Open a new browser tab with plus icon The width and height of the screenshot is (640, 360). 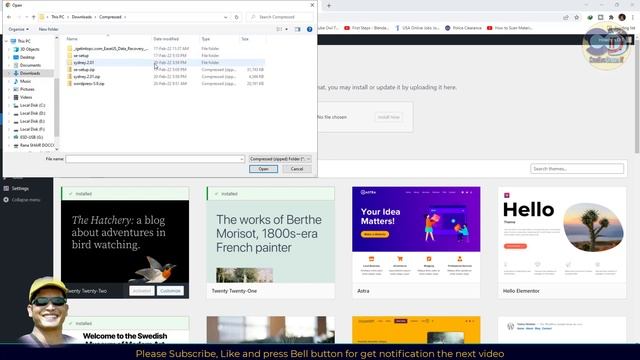pyautogui.click(x=329, y=5)
